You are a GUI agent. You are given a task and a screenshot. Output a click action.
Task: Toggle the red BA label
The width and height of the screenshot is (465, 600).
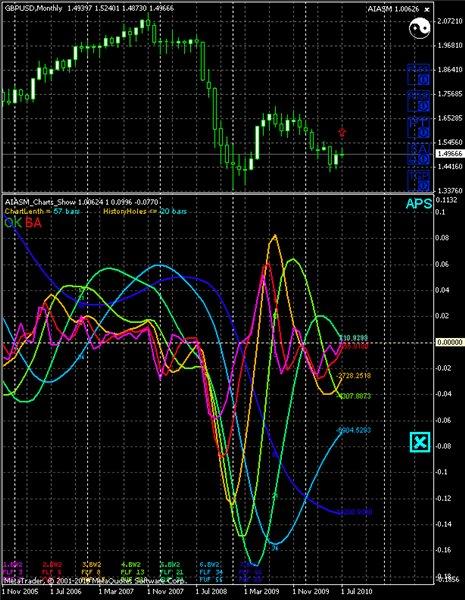(33, 223)
